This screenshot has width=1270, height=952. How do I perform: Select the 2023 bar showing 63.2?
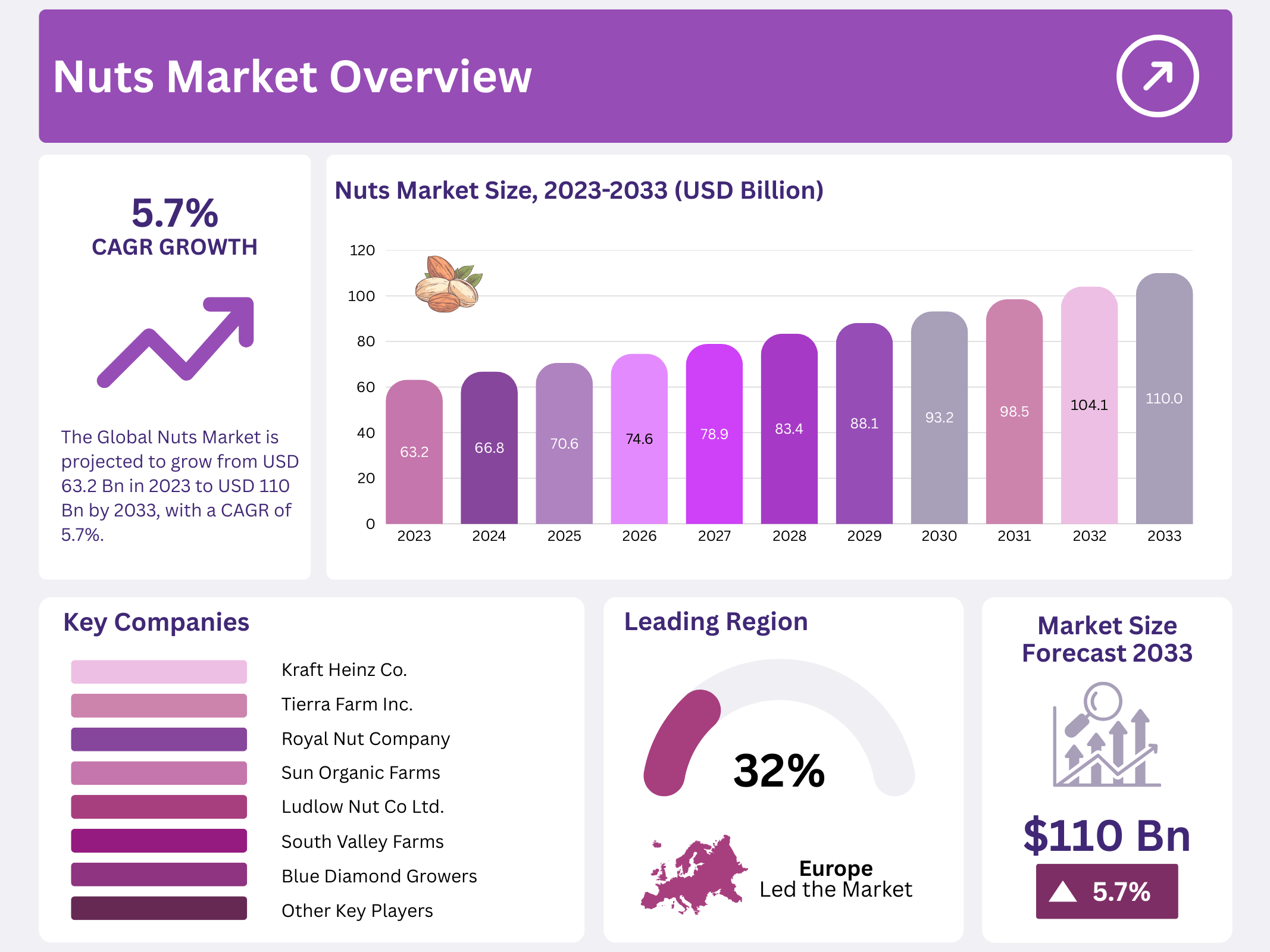coord(414,452)
